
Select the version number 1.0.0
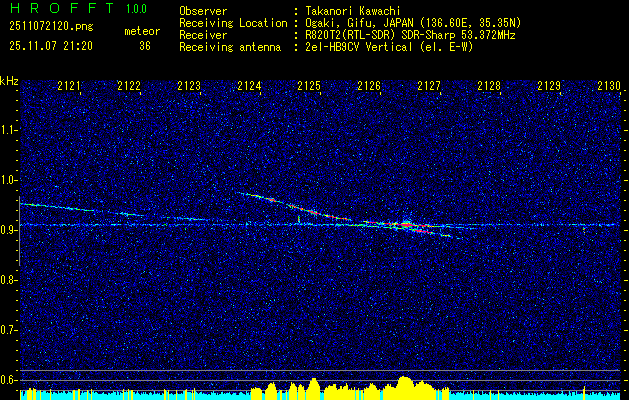click(136, 9)
